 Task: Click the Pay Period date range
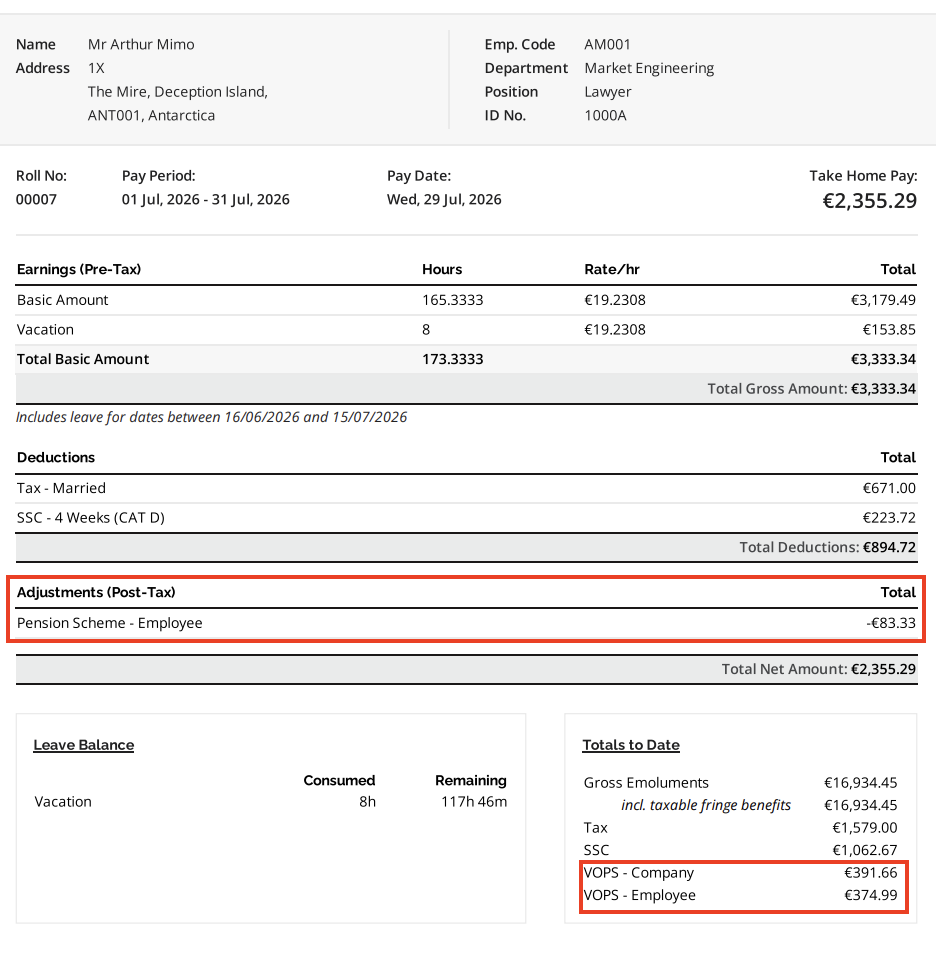(x=205, y=199)
